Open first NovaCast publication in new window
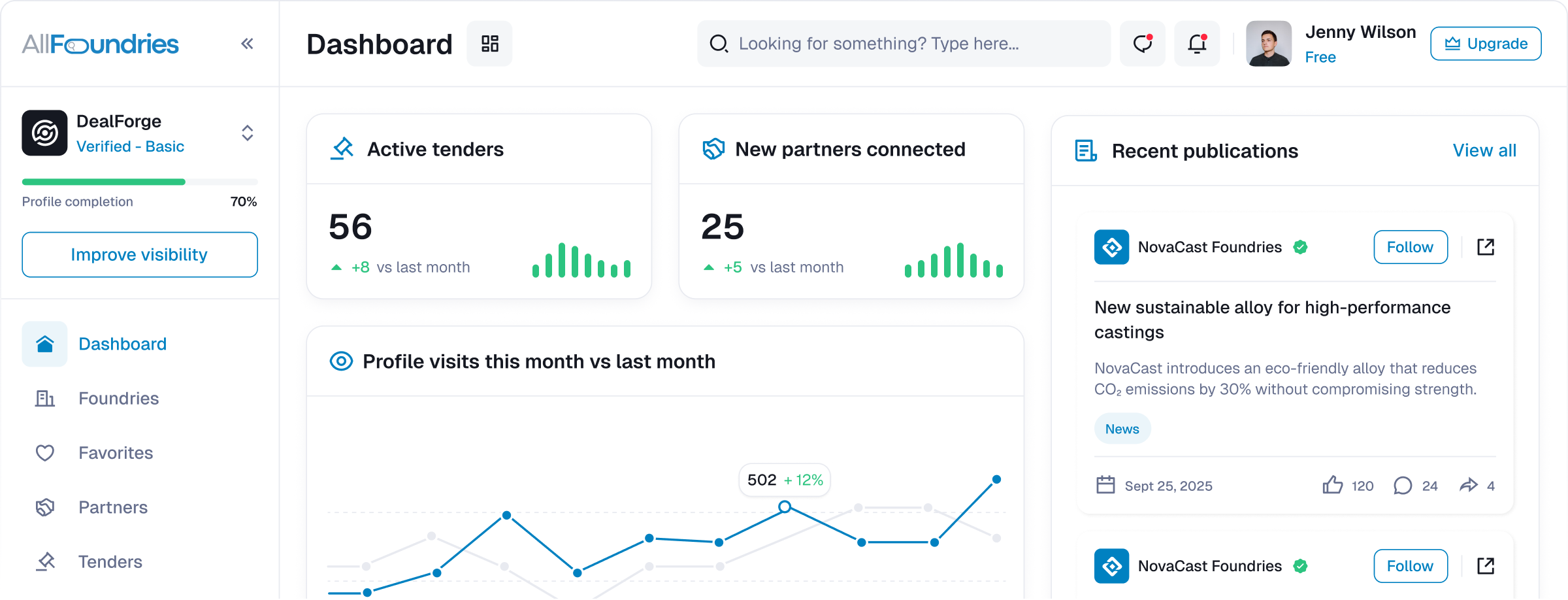The image size is (1568, 600). [1486, 247]
